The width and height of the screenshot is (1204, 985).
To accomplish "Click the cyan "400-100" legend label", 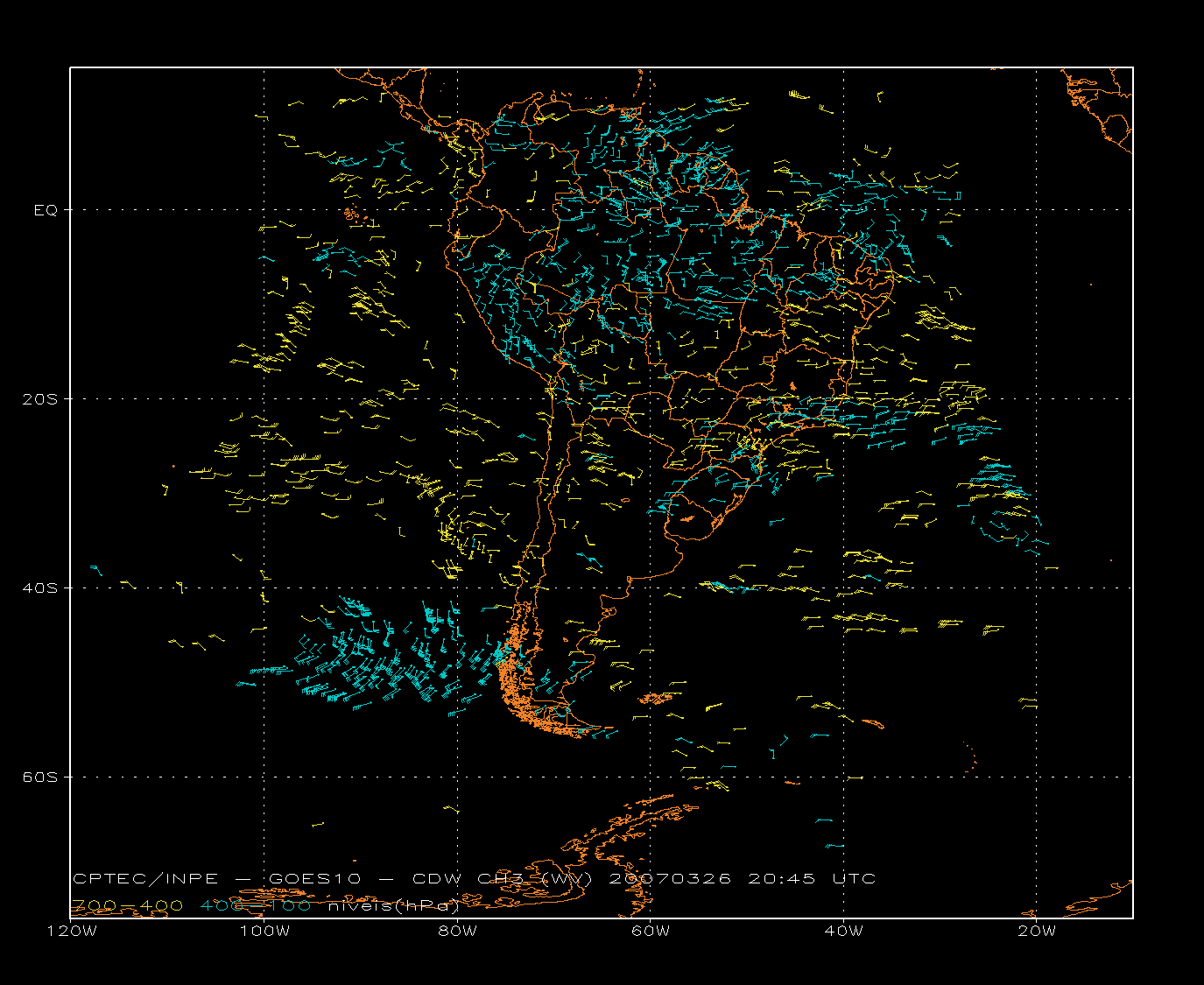I will pos(256,905).
